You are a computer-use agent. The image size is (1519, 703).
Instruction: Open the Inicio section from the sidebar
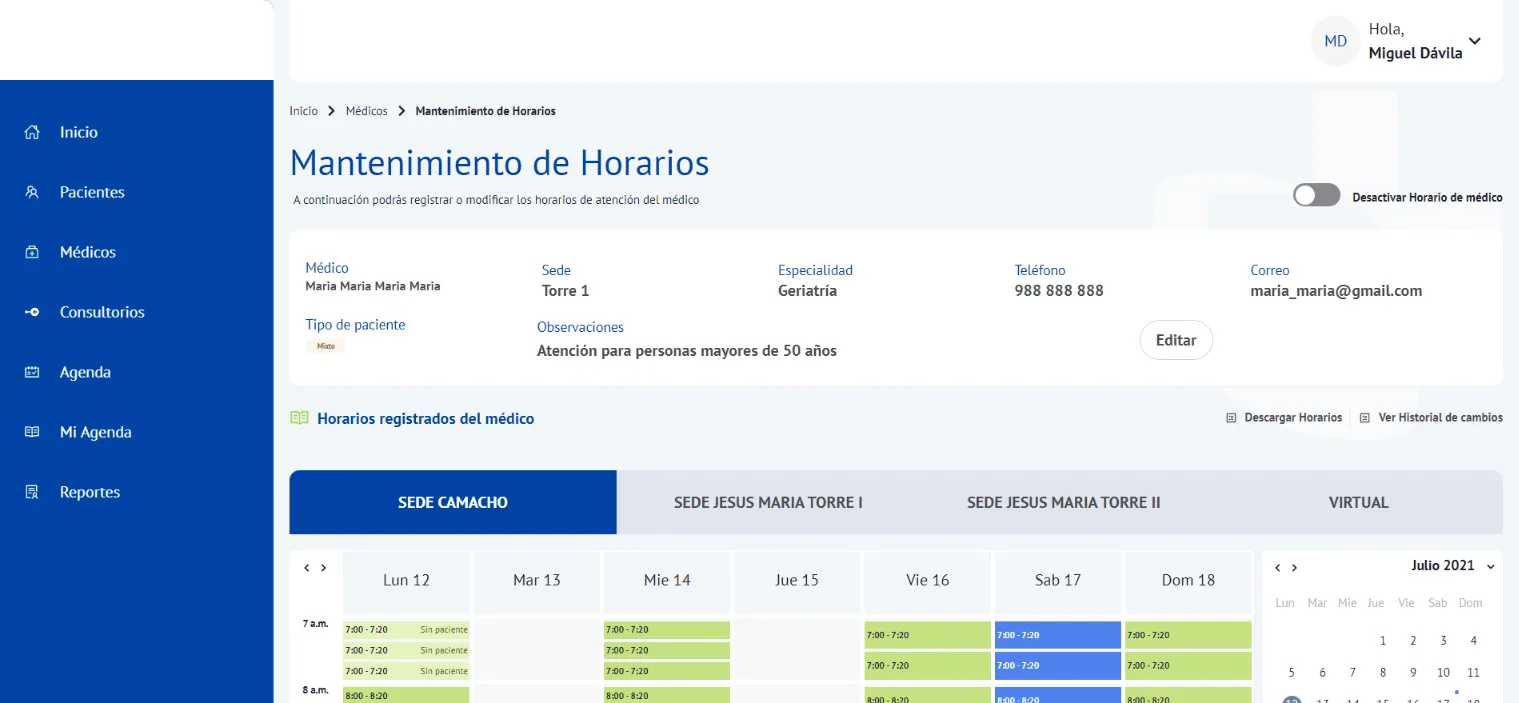click(x=78, y=131)
